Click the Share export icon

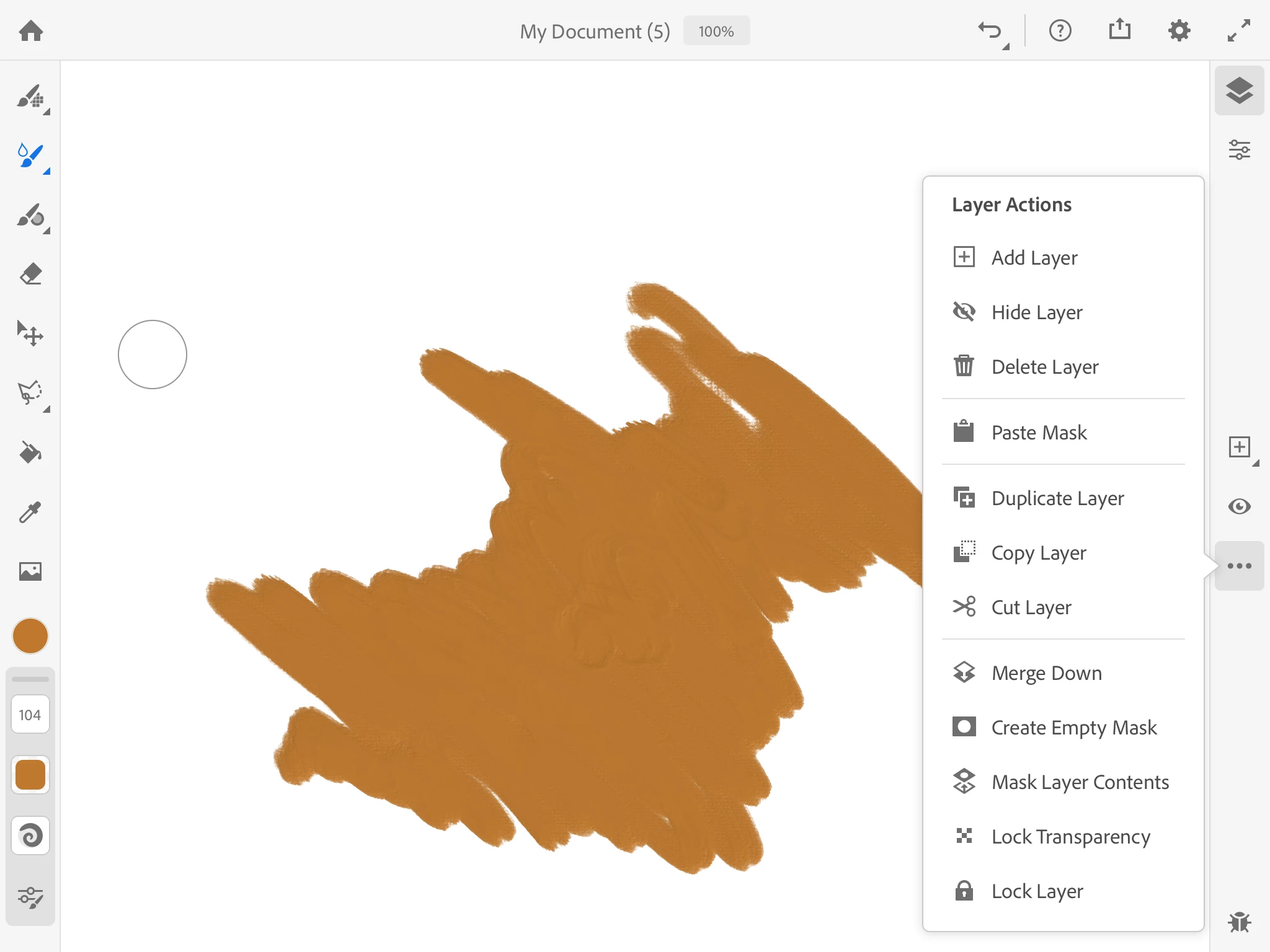[x=1119, y=30]
